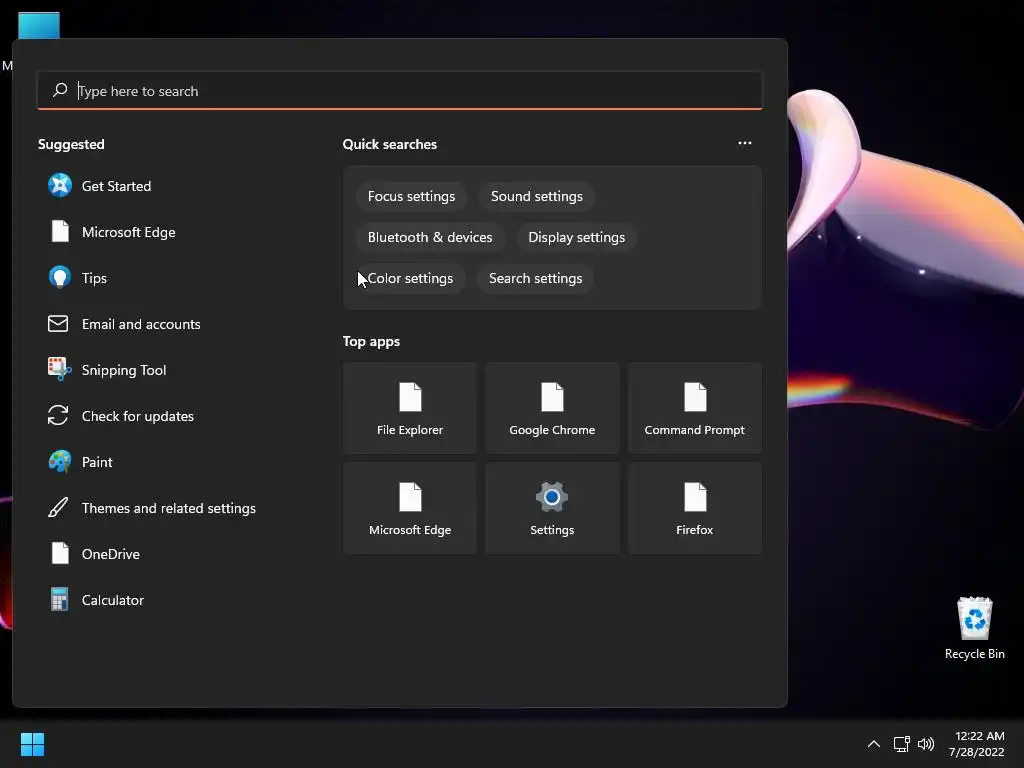The image size is (1024, 768).
Task: Choose Color settings quick search
Action: (410, 278)
